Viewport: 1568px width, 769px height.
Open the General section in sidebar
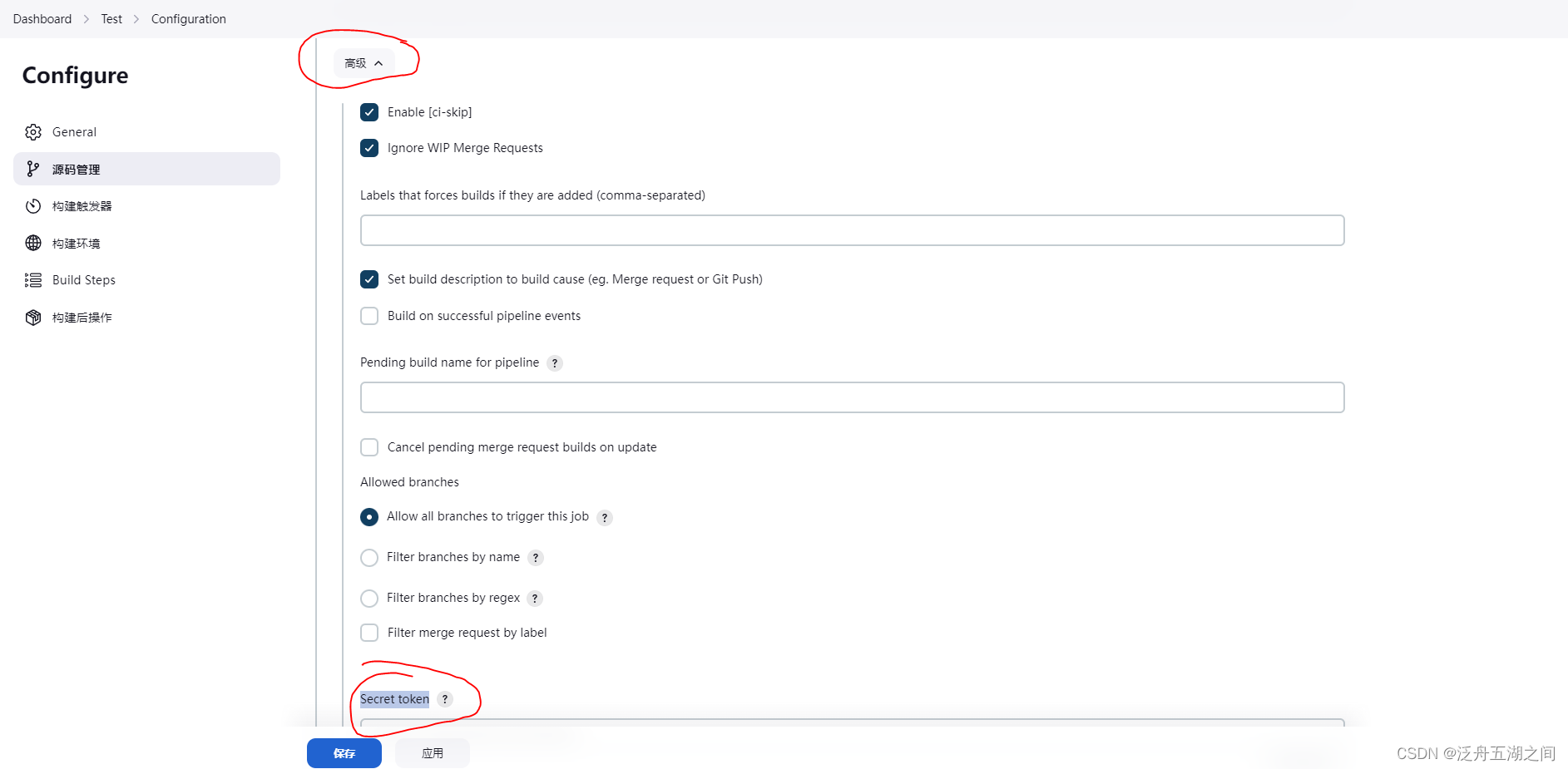click(74, 132)
